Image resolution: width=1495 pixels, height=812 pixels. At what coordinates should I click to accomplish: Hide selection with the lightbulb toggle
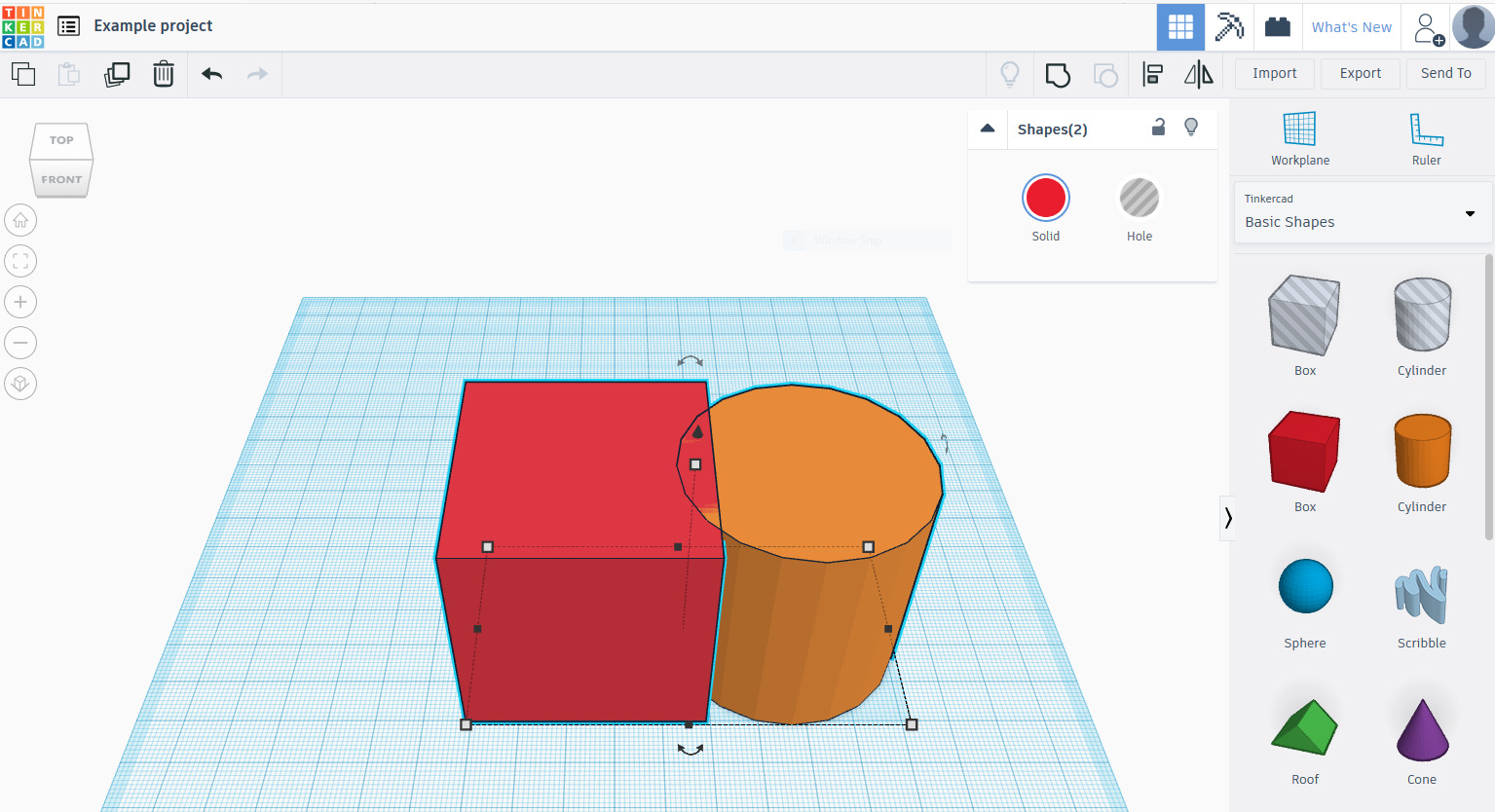[x=1191, y=128]
